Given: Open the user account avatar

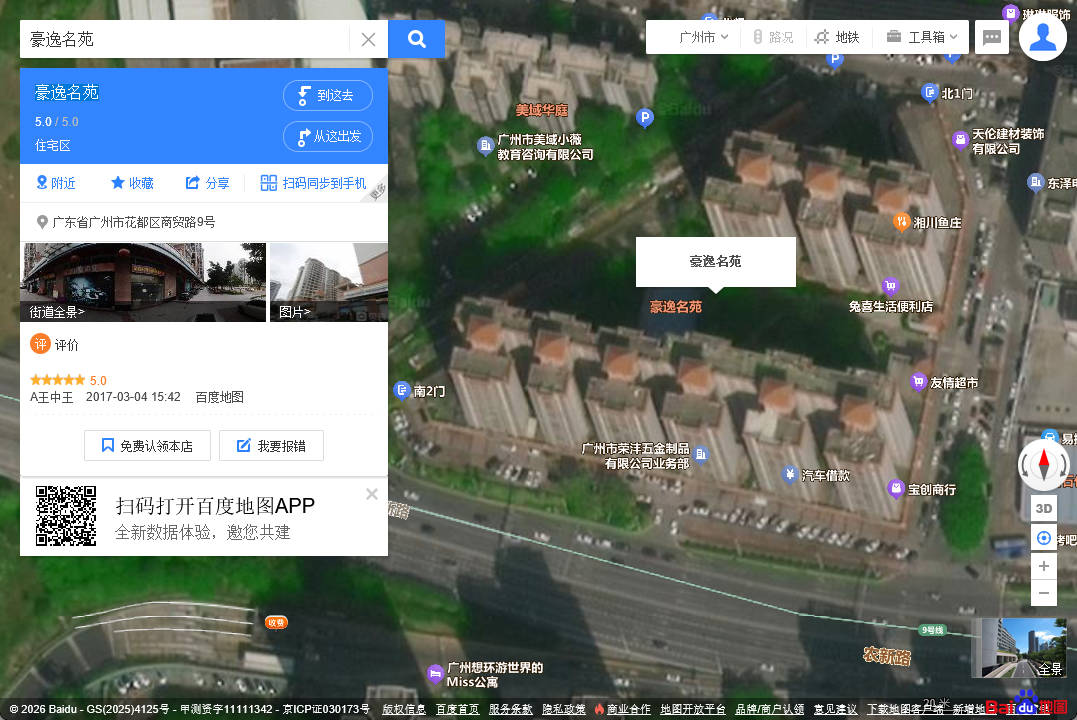Looking at the screenshot, I should pyautogui.click(x=1042, y=37).
